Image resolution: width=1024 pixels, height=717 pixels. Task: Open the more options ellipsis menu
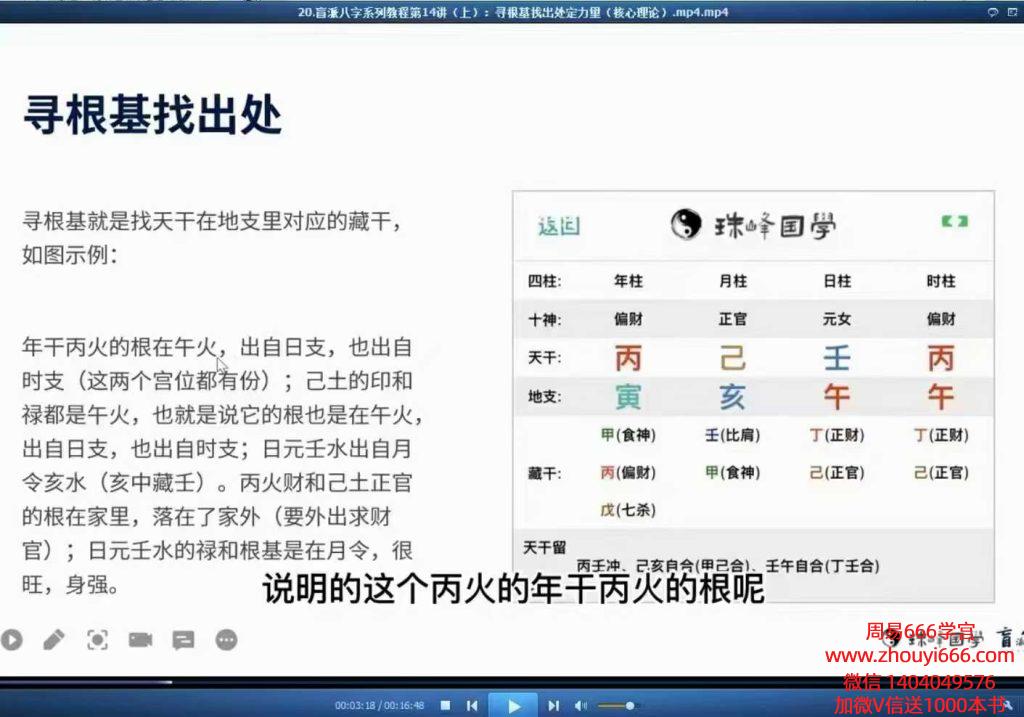click(227, 639)
